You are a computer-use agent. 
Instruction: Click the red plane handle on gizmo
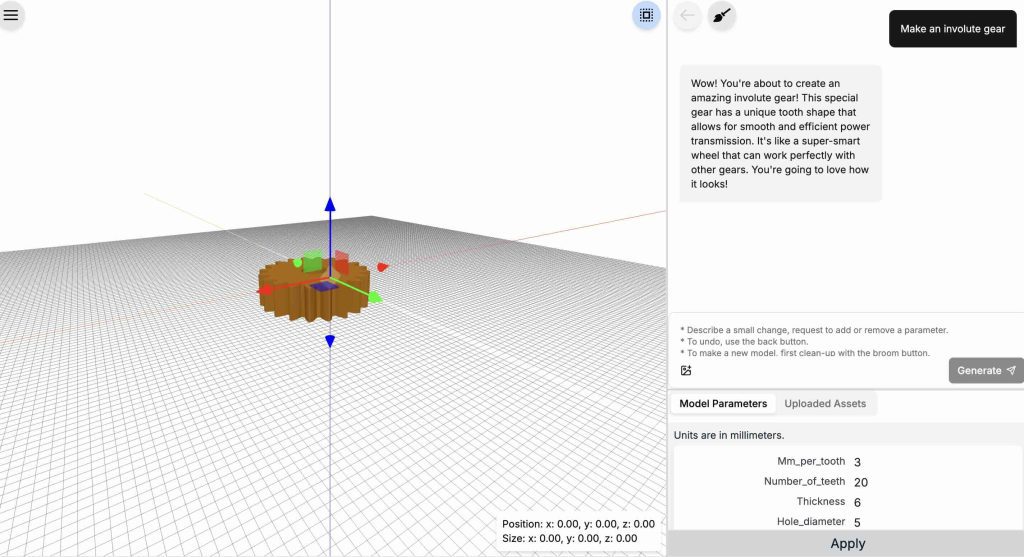pyautogui.click(x=341, y=263)
